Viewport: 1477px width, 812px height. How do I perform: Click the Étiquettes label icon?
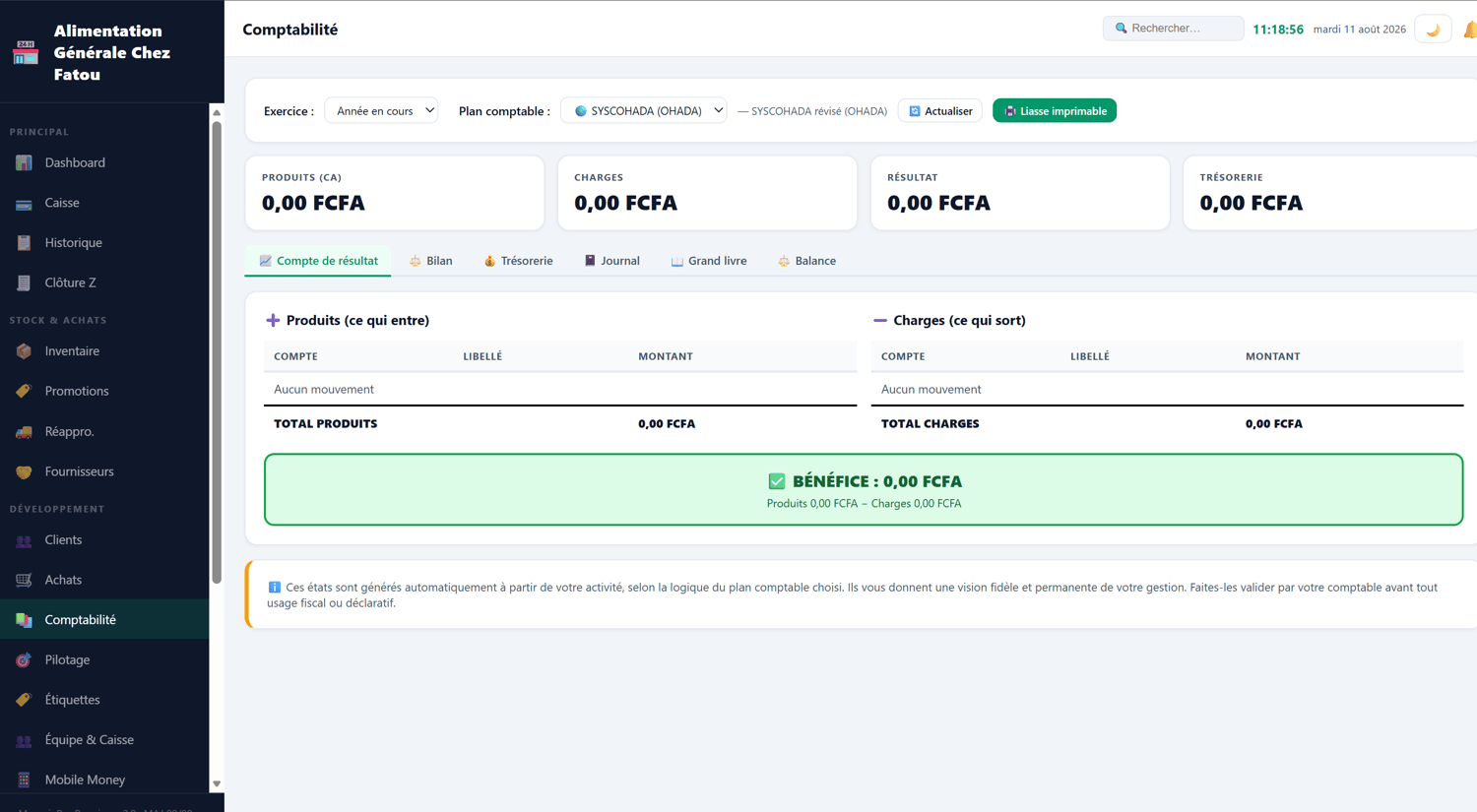[x=24, y=700]
